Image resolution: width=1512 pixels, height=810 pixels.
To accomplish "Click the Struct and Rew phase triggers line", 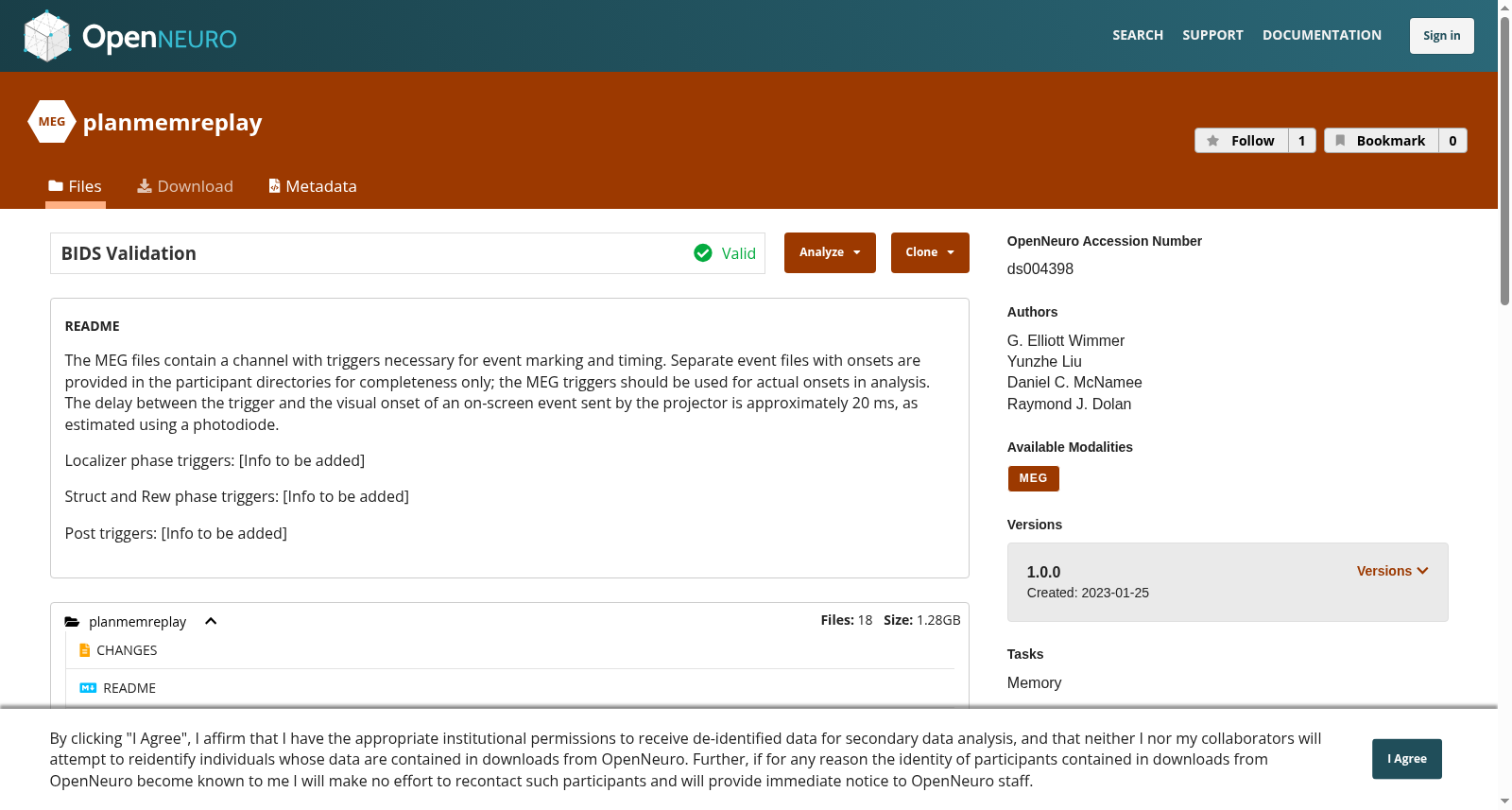I will (237, 496).
